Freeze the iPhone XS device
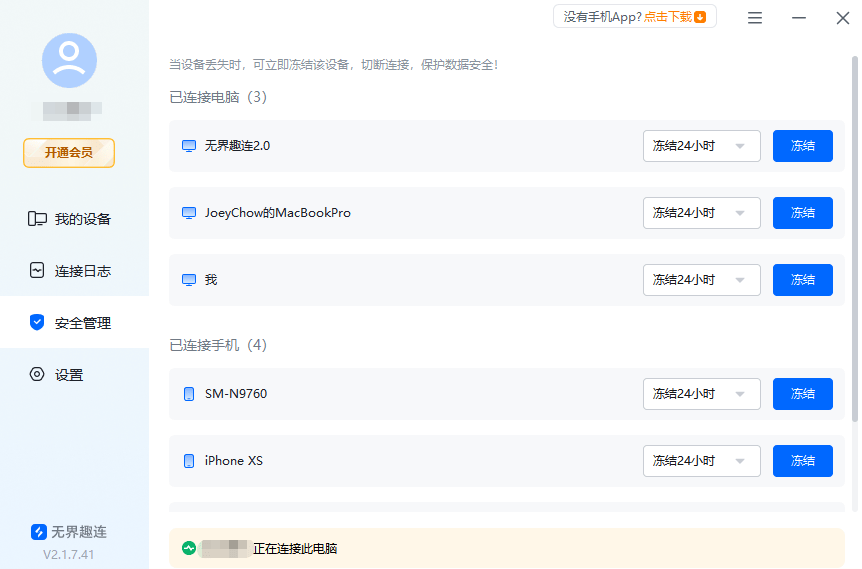The height and width of the screenshot is (569, 862). click(x=802, y=461)
